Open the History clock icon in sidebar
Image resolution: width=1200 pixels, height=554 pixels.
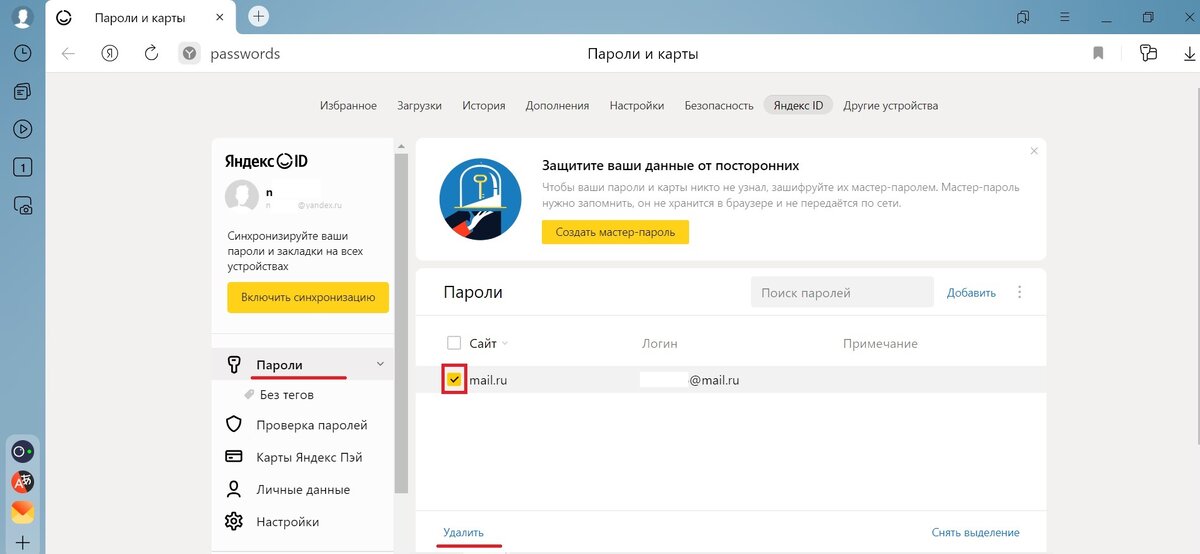[22, 54]
